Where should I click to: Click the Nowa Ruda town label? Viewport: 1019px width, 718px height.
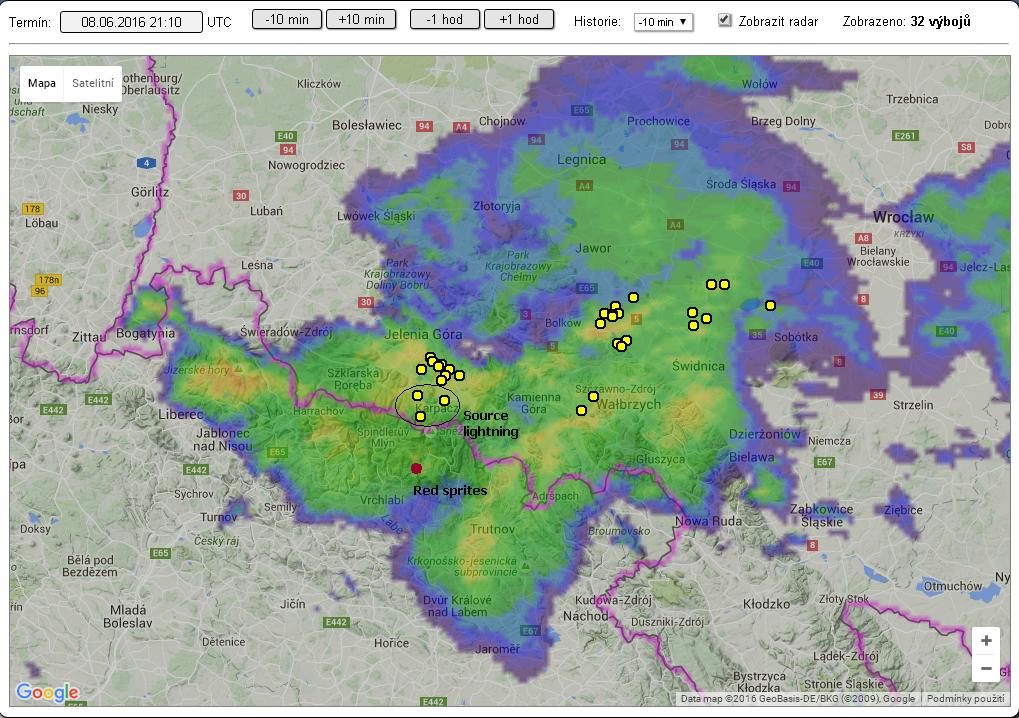pos(708,521)
